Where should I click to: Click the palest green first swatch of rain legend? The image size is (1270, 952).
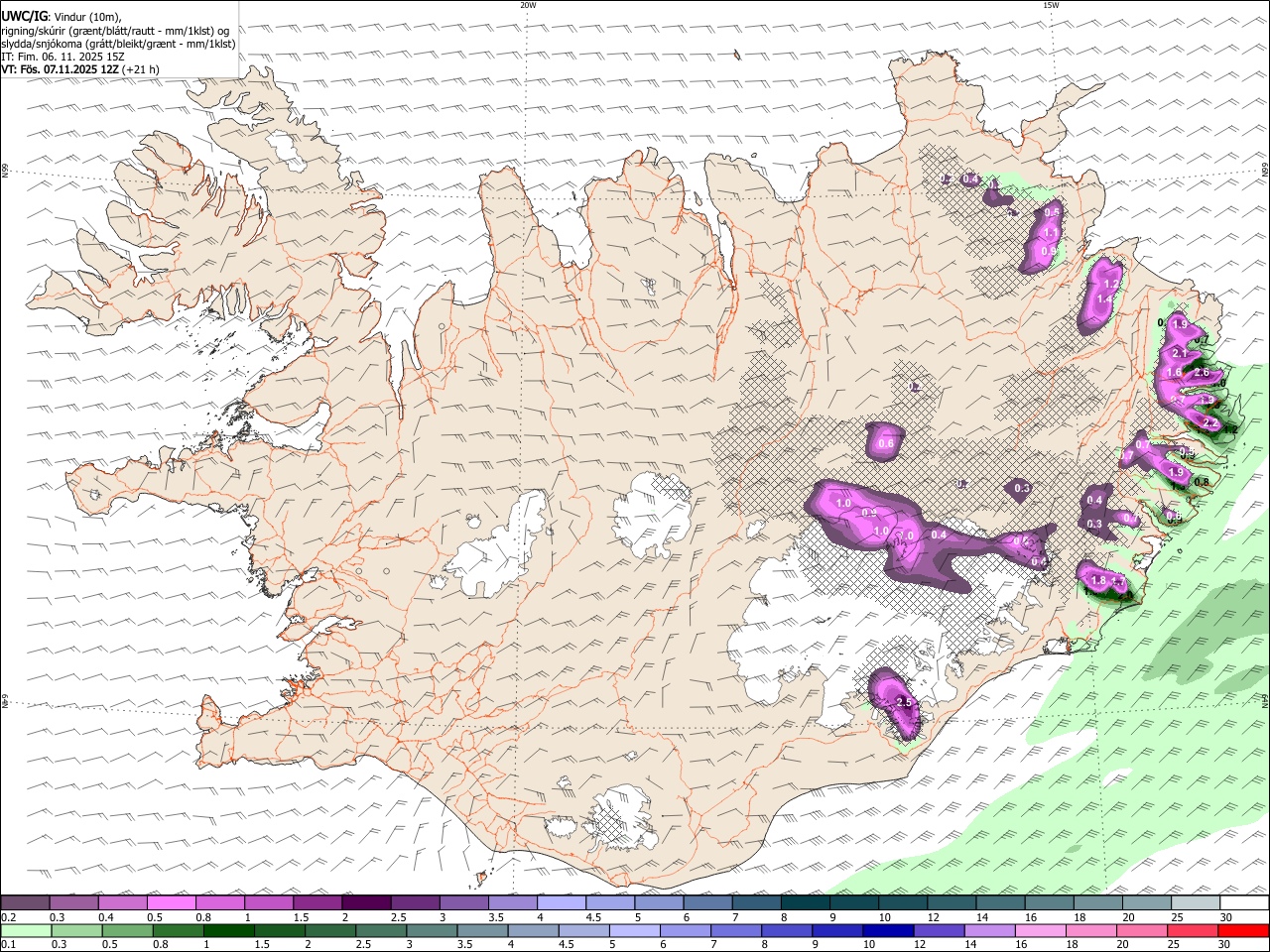tap(25, 931)
